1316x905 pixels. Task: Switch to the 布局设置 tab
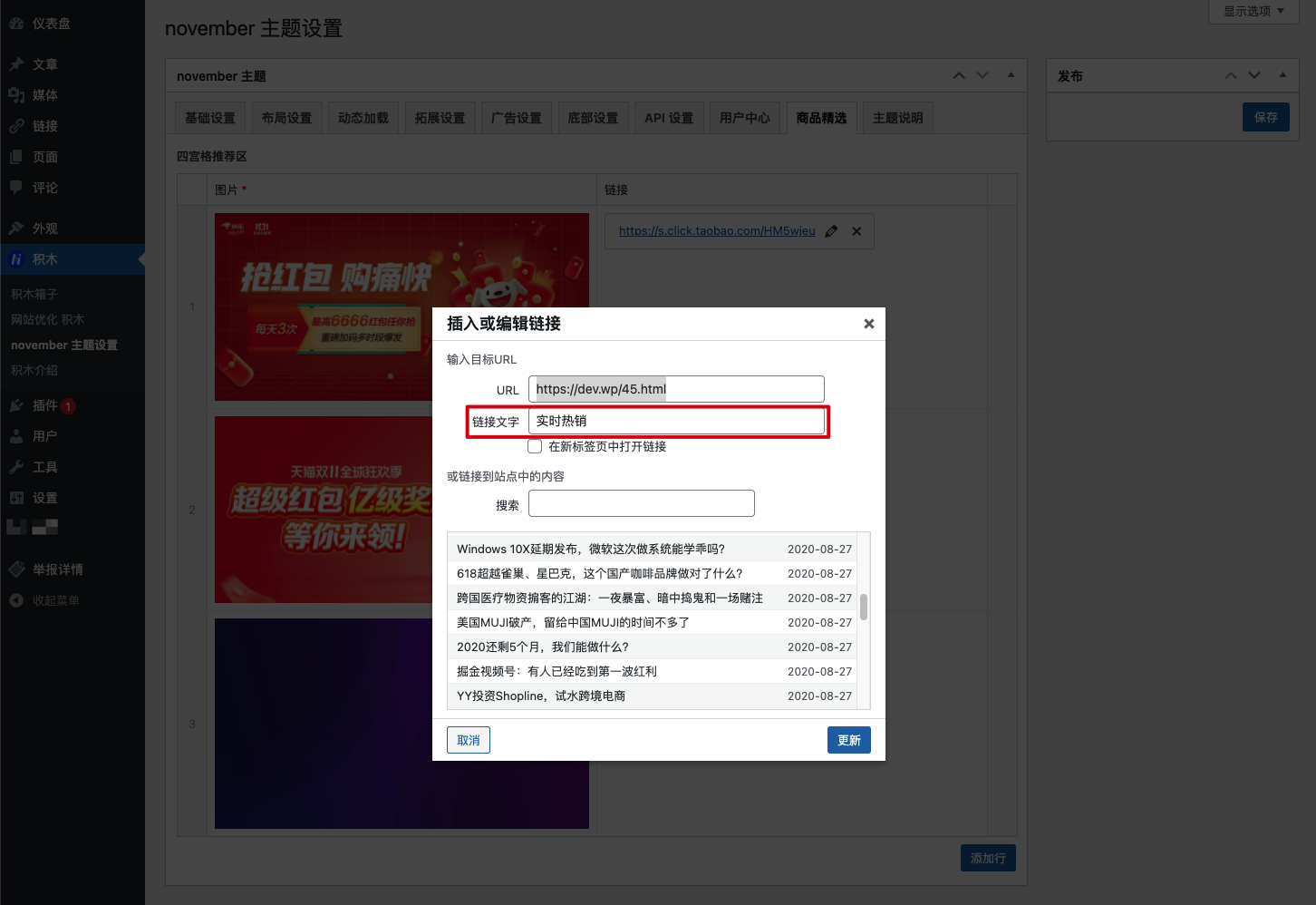[x=286, y=118]
